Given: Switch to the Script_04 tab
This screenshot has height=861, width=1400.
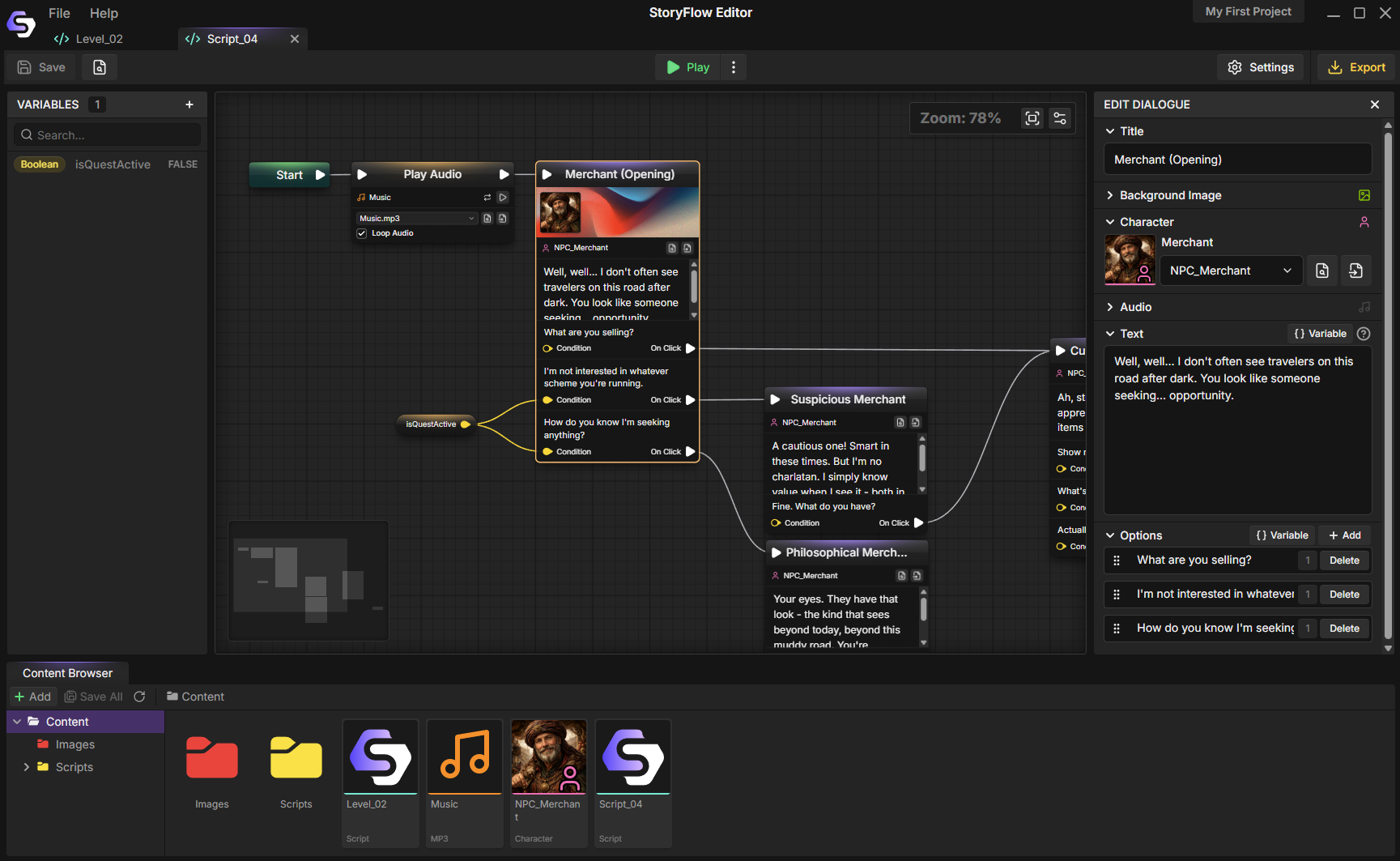Looking at the screenshot, I should tap(232, 38).
